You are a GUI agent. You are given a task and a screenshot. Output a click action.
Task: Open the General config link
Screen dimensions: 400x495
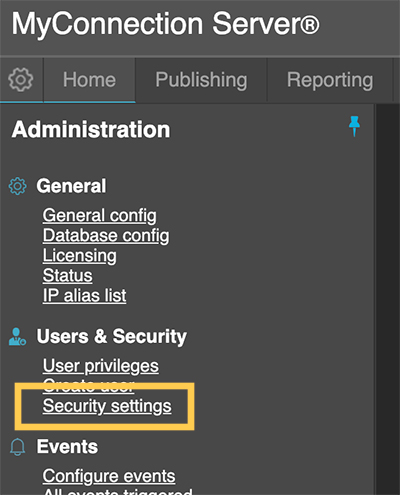pyautogui.click(x=100, y=216)
